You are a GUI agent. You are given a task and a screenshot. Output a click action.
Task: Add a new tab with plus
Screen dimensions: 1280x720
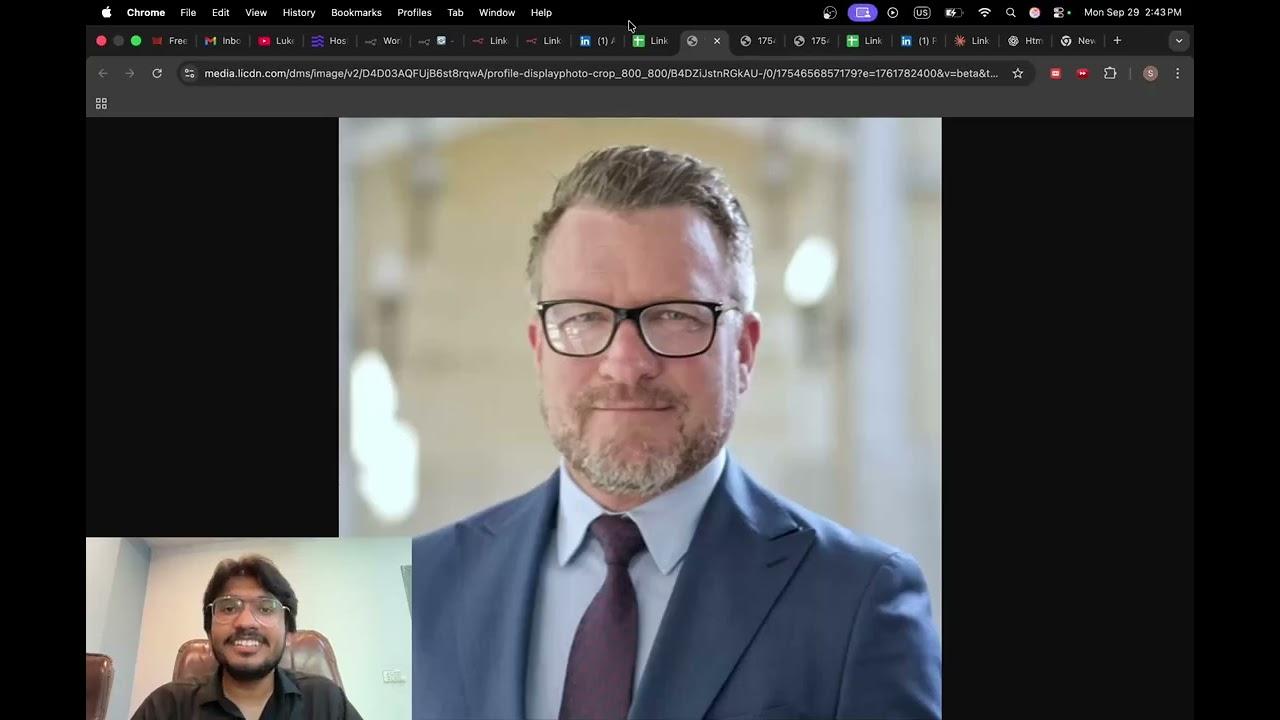click(x=1117, y=41)
